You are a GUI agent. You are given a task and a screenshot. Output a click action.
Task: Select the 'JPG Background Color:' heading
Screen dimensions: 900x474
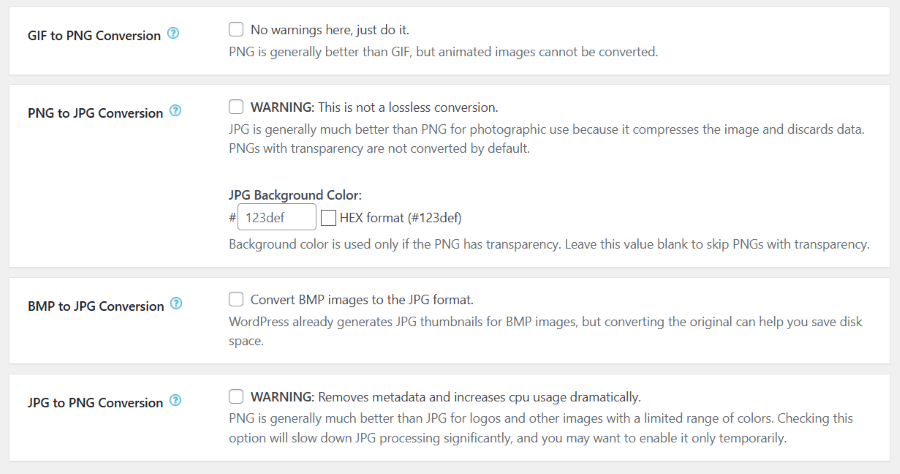[295, 195]
